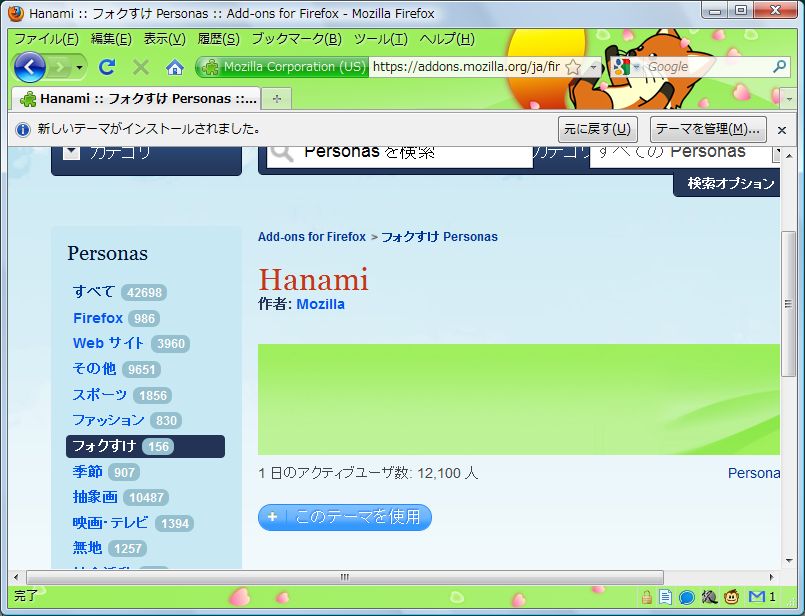Open a new tab with the plus button
805x616 pixels.
(277, 99)
